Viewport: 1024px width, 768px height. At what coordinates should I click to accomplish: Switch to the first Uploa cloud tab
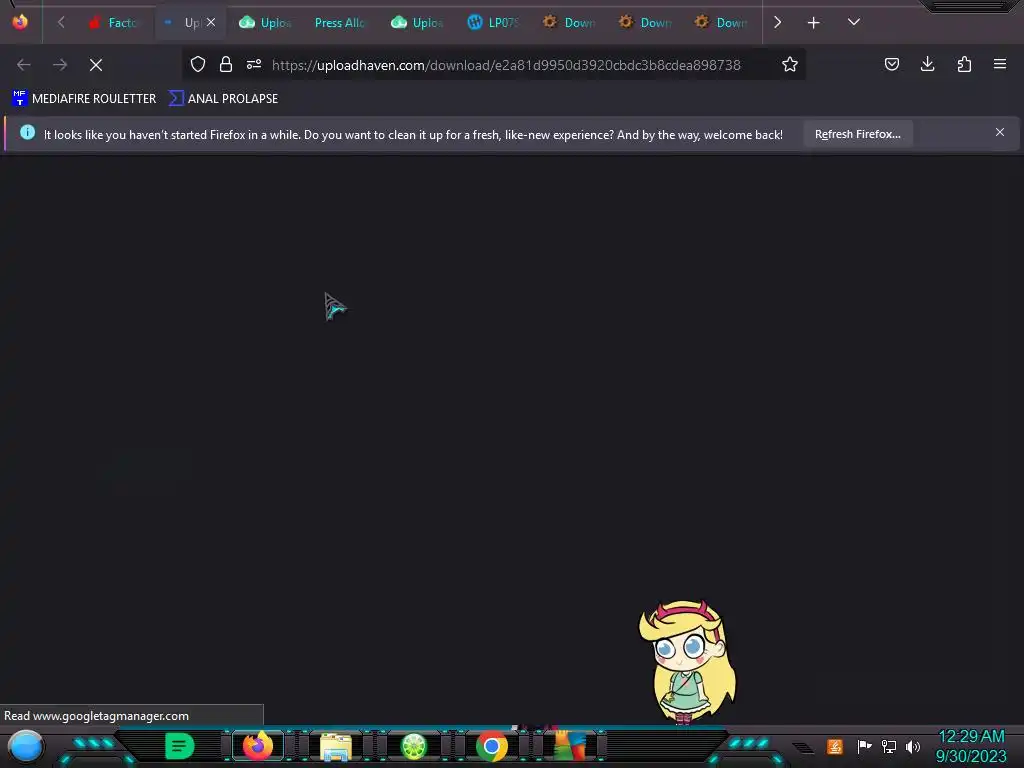coord(265,23)
